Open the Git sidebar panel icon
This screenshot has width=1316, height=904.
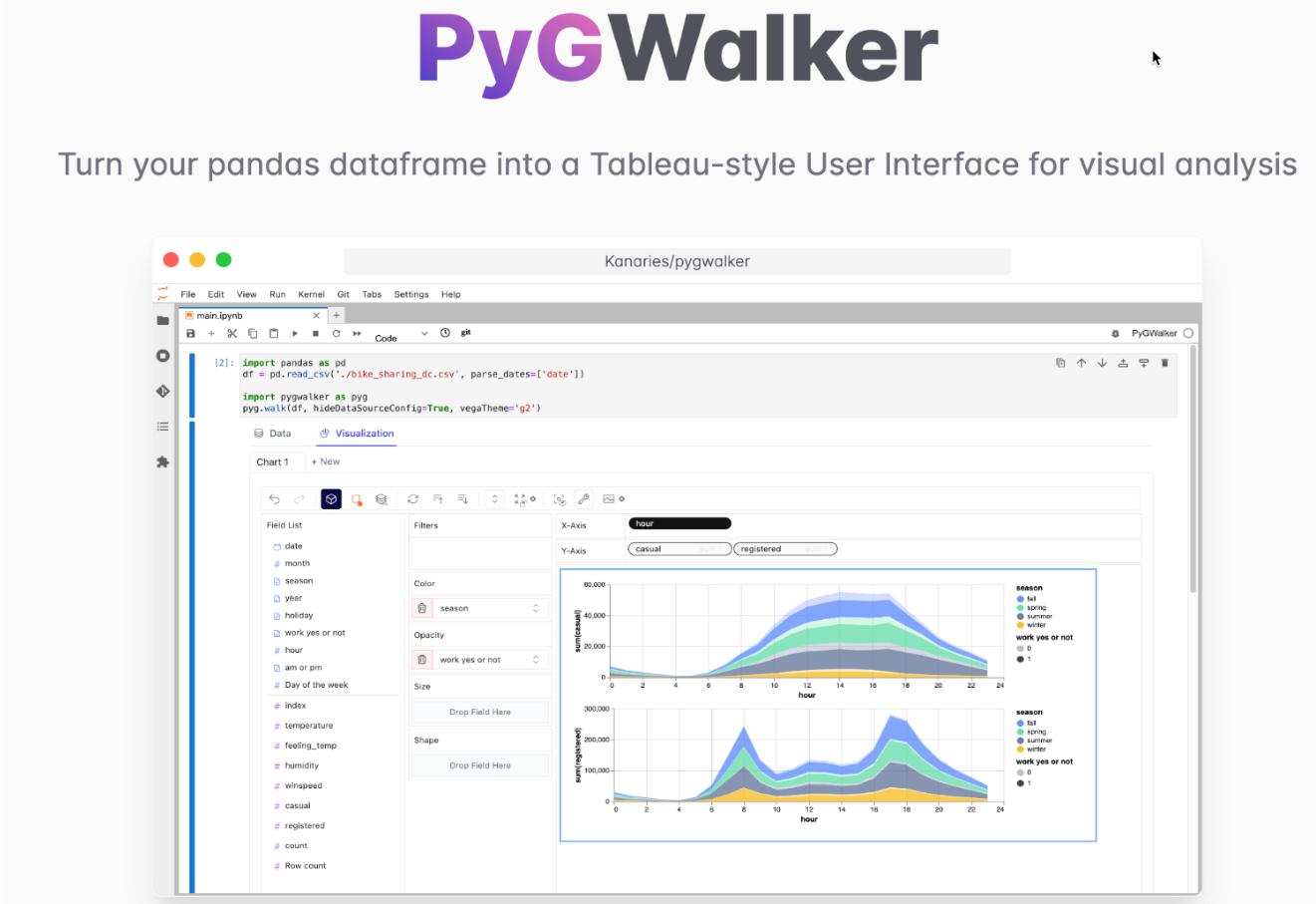tap(162, 392)
